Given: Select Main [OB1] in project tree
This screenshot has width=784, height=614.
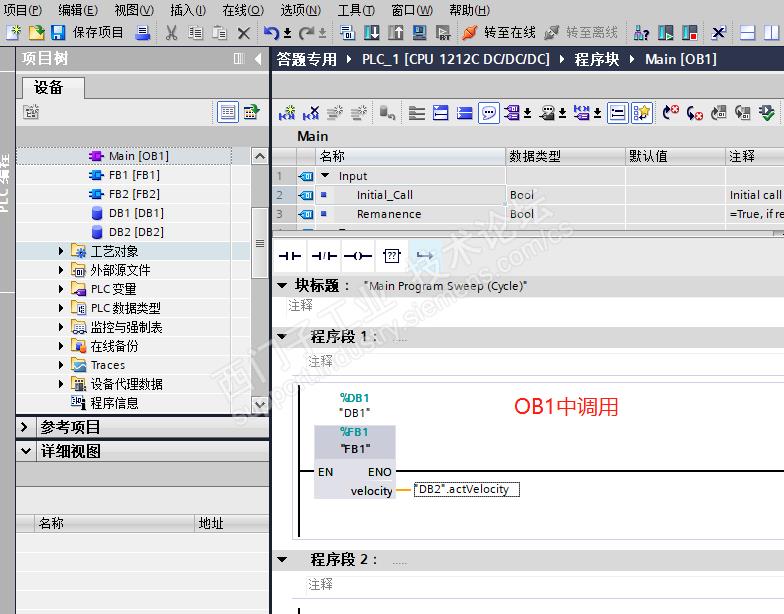Looking at the screenshot, I should (138, 156).
